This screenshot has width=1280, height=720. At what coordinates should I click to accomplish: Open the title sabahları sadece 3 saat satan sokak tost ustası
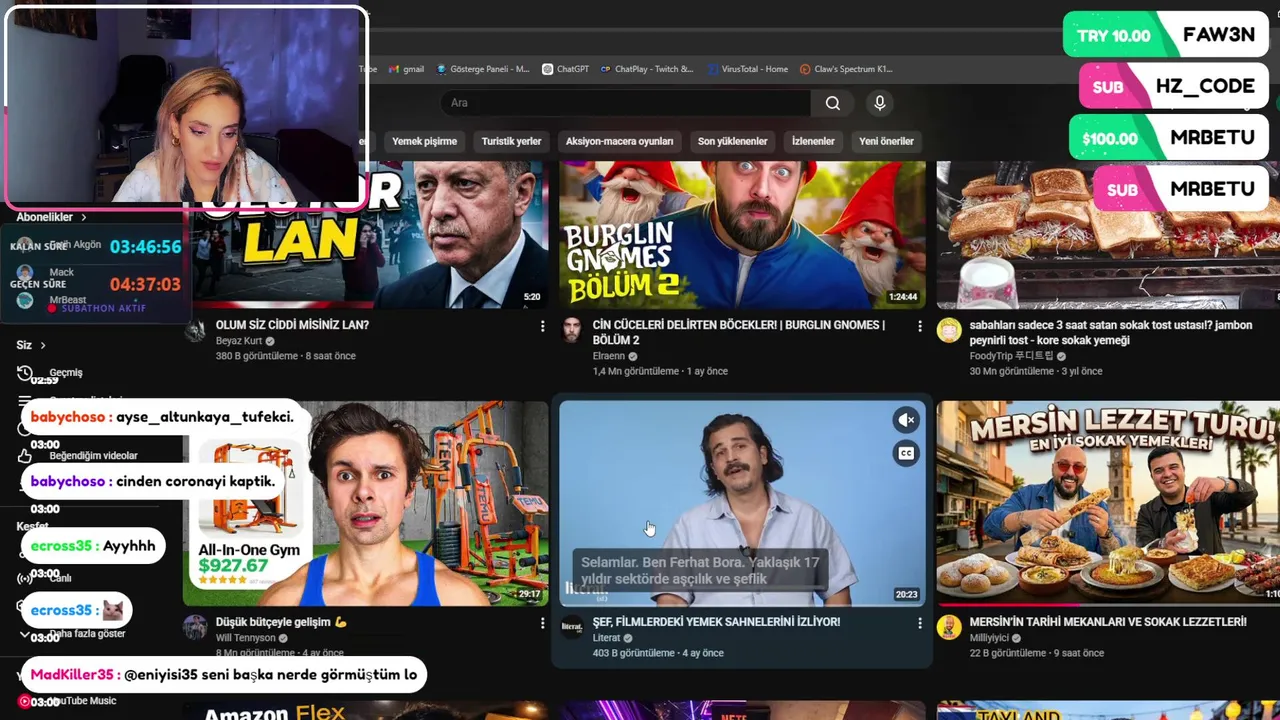tap(1110, 332)
